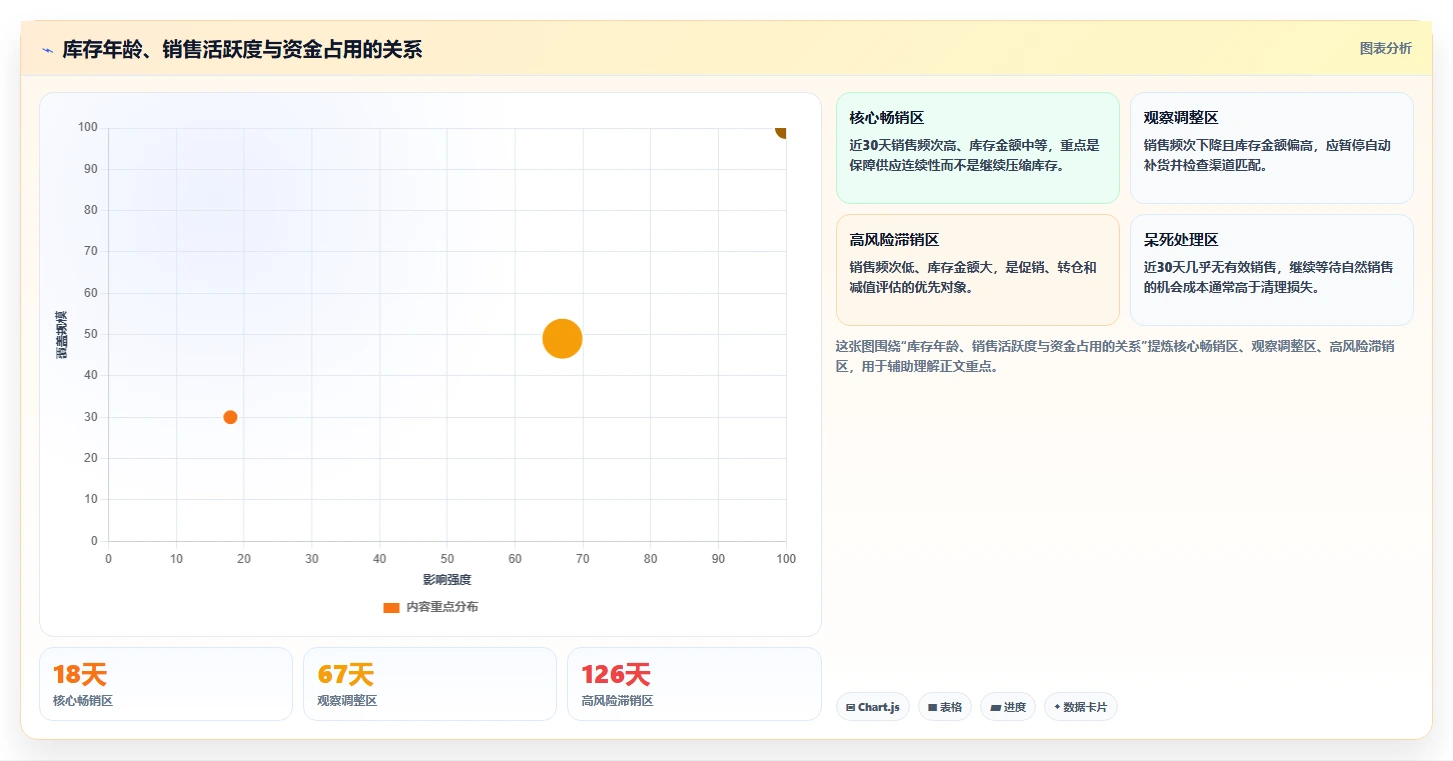Click the rotated 覆盖规模 y-axis title
Image resolution: width=1453 pixels, height=761 pixels.
pyautogui.click(x=62, y=335)
